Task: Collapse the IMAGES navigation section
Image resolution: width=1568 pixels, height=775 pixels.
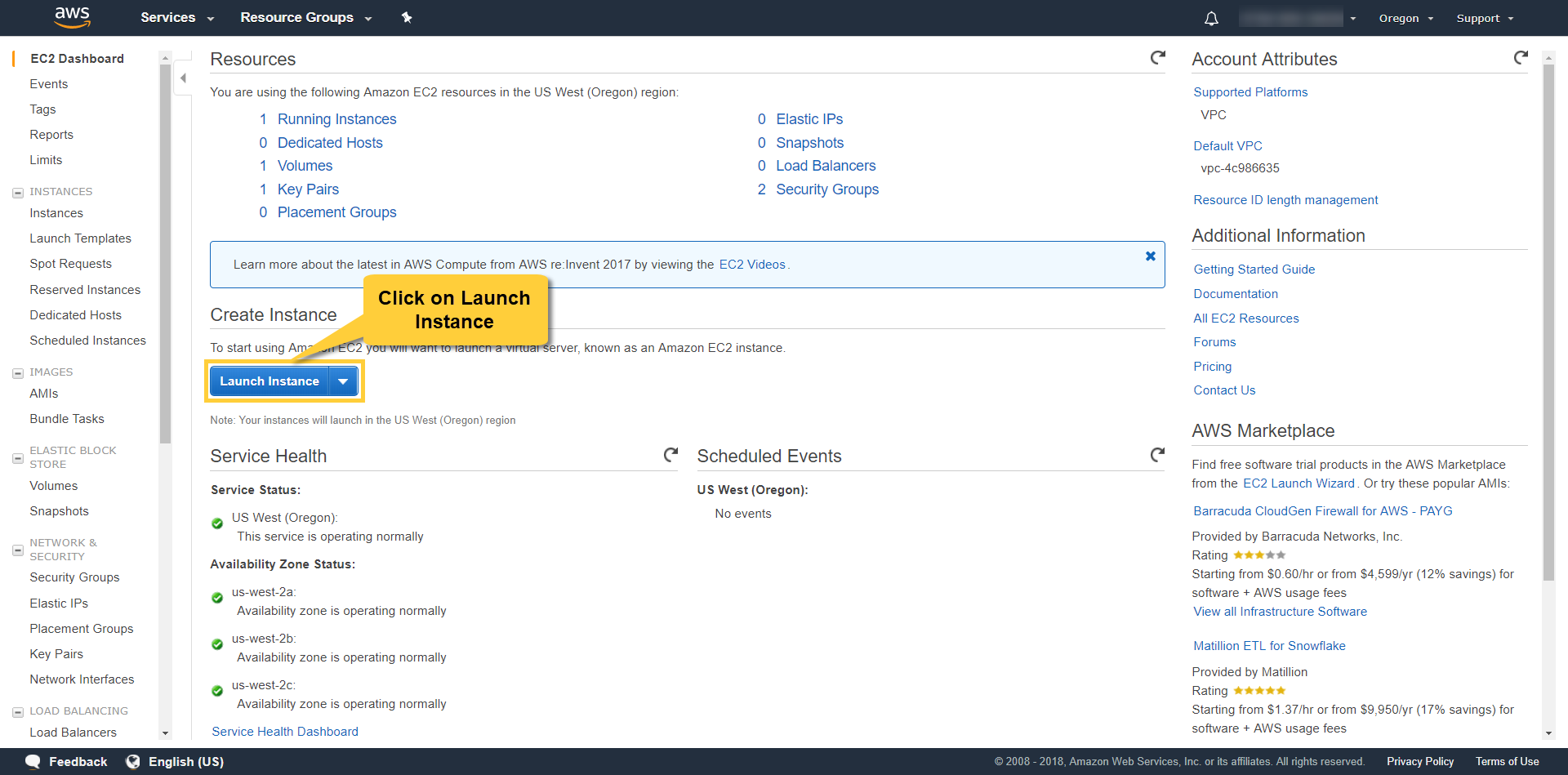Action: pyautogui.click(x=17, y=373)
